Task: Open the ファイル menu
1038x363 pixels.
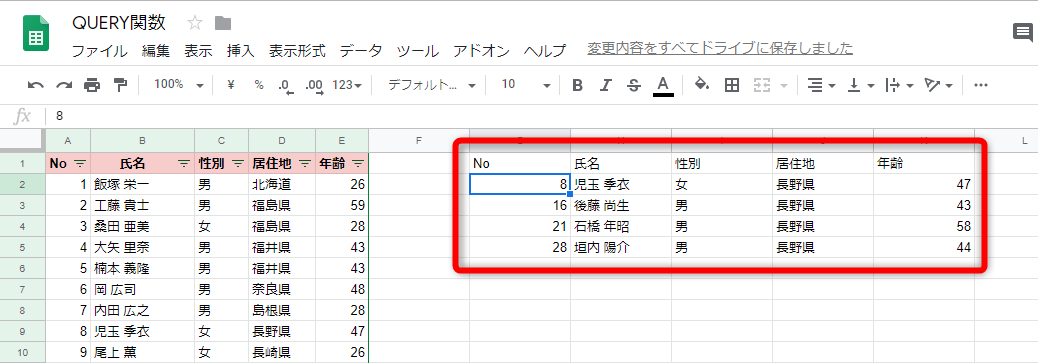Action: click(x=99, y=51)
